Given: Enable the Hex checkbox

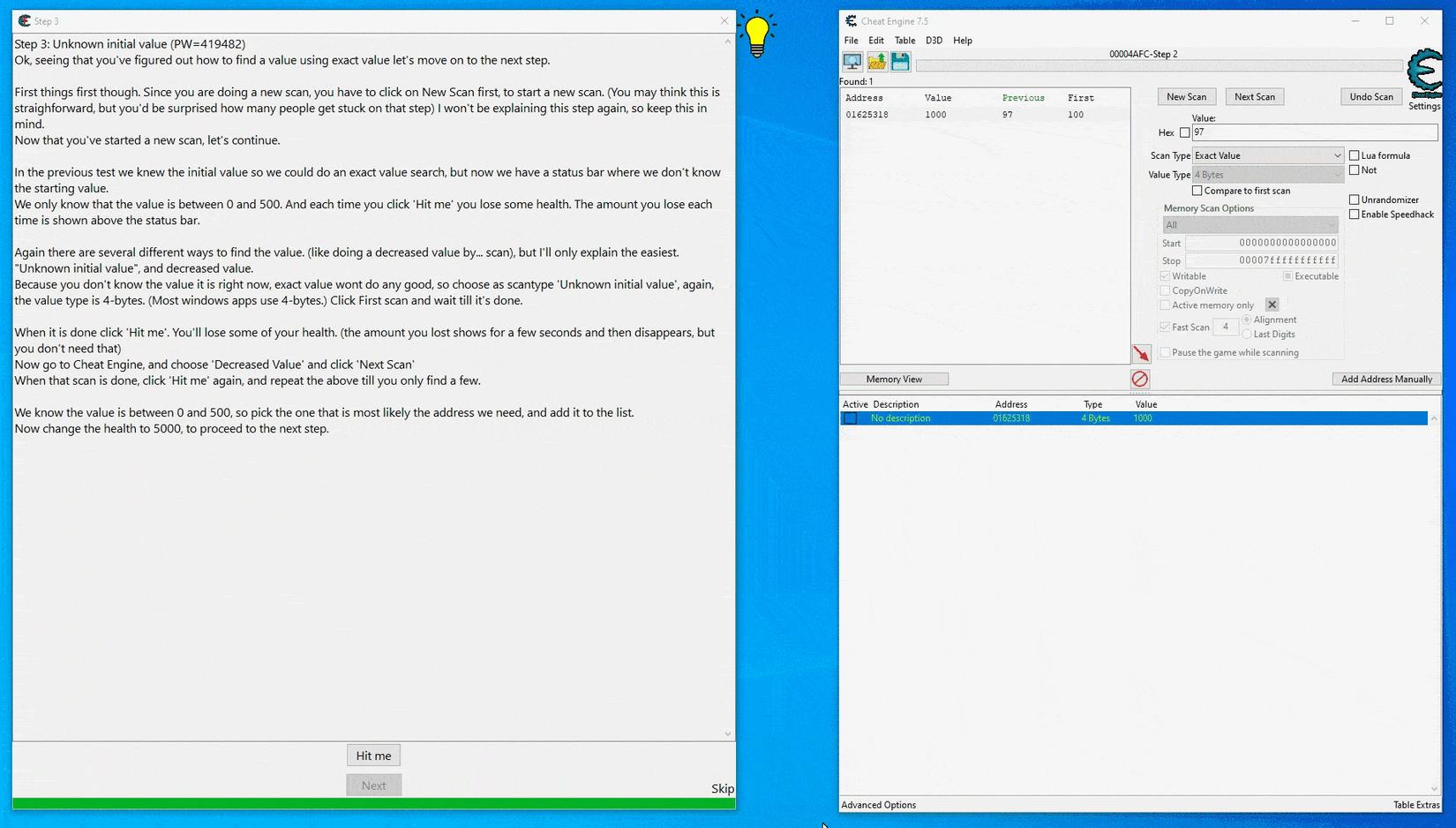Looking at the screenshot, I should pos(1184,132).
